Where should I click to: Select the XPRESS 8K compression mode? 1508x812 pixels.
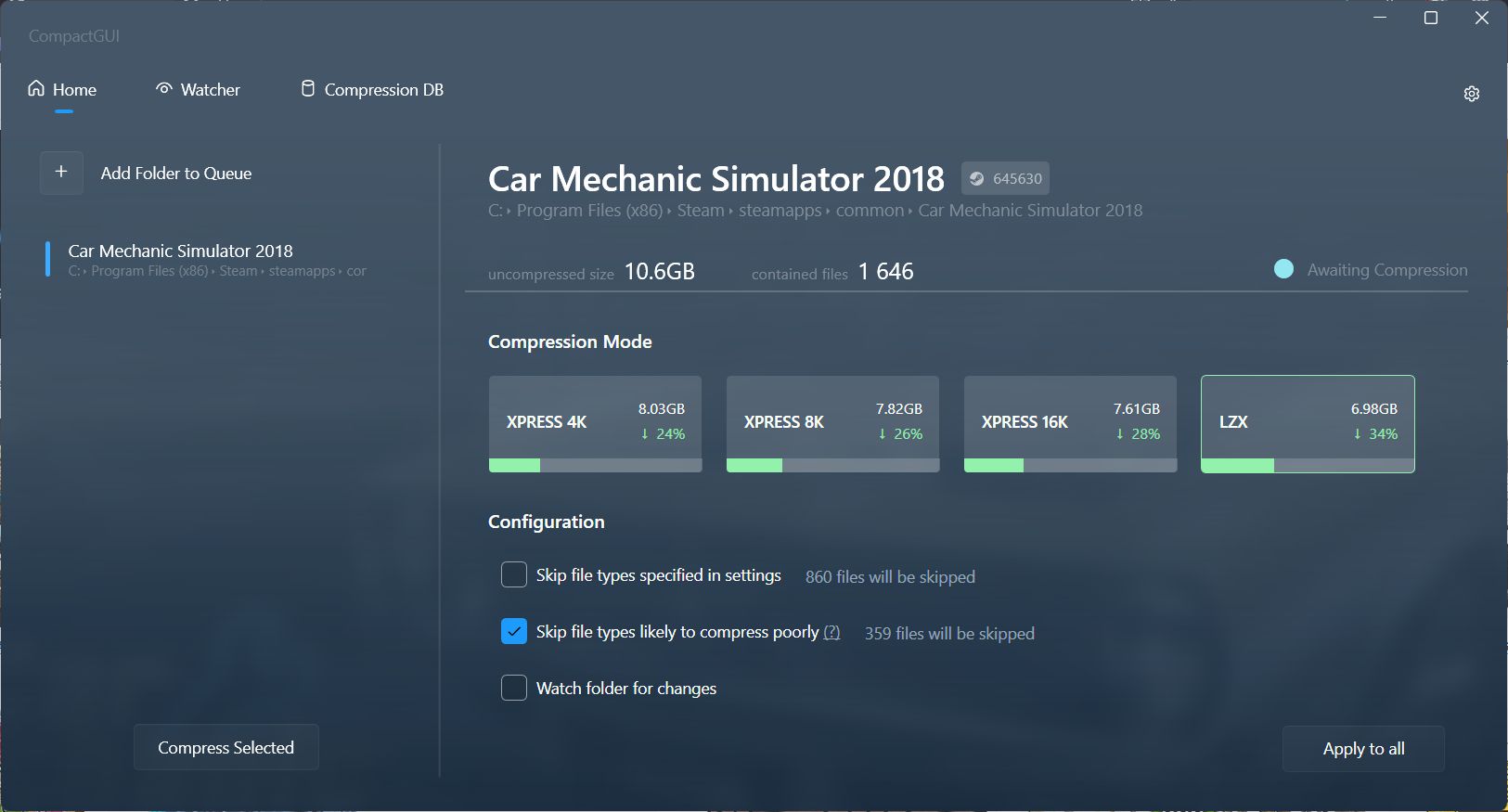[x=832, y=424]
